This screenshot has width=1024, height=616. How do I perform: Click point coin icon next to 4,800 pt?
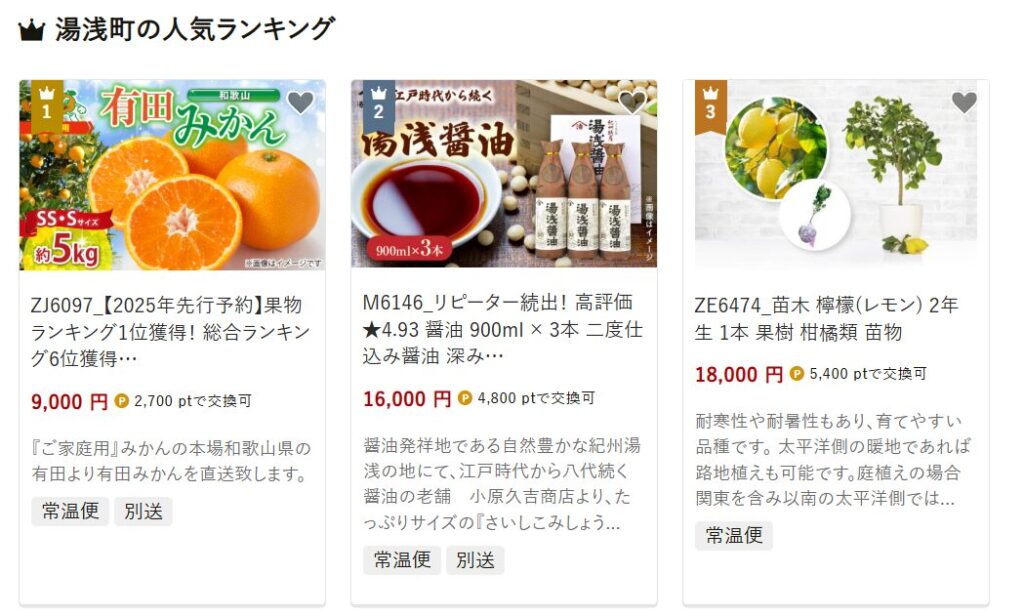tap(465, 398)
